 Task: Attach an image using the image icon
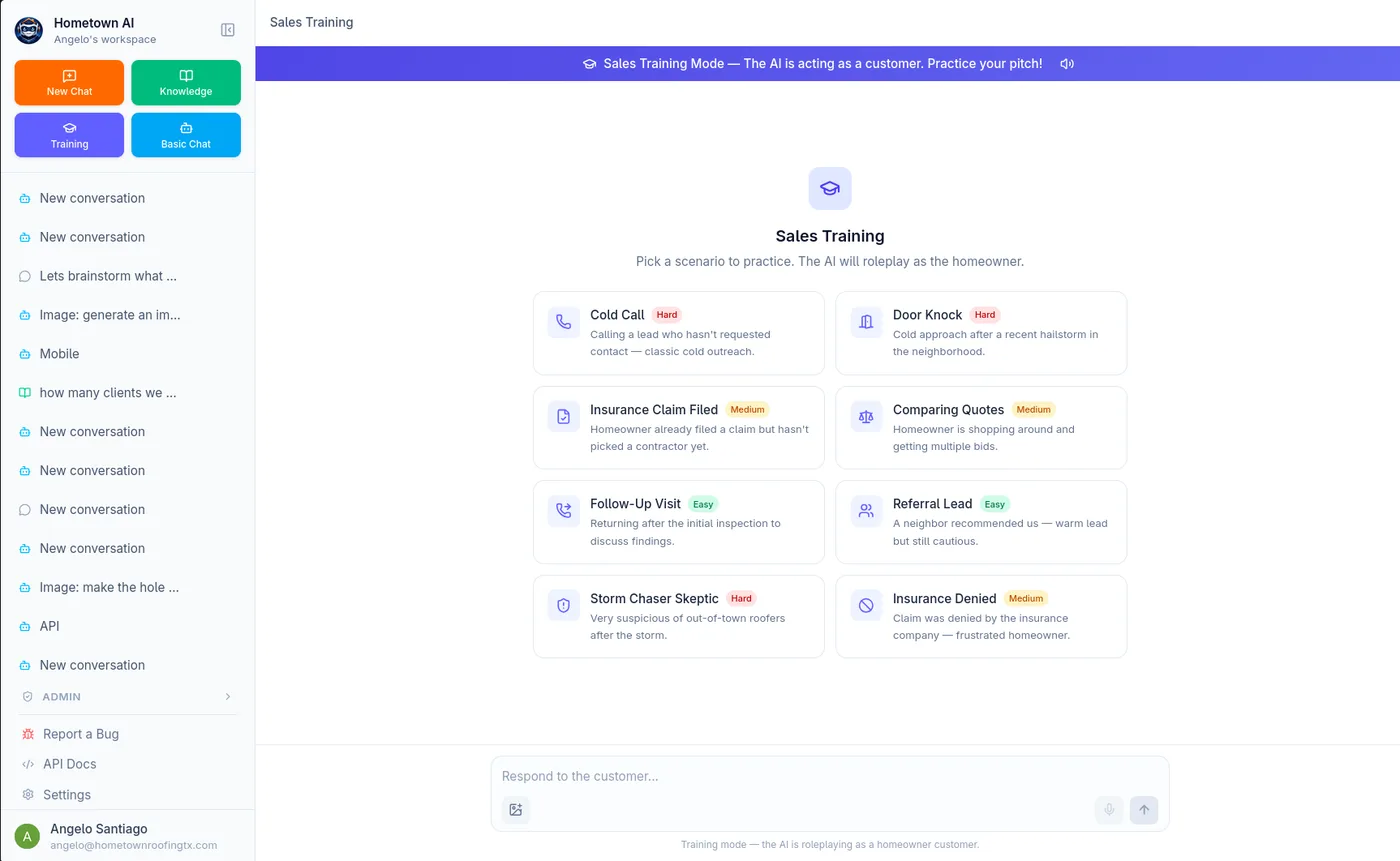click(516, 810)
